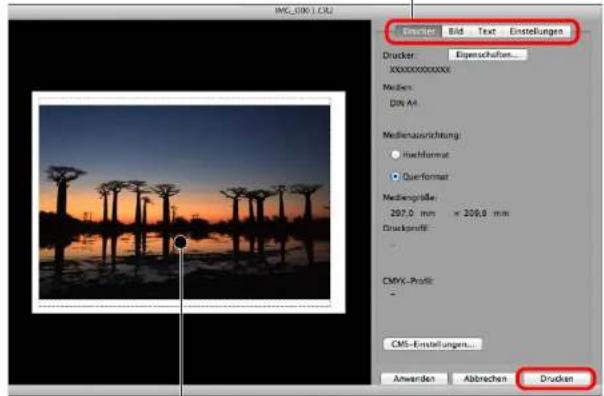Select the Querformat radio button

point(395,176)
